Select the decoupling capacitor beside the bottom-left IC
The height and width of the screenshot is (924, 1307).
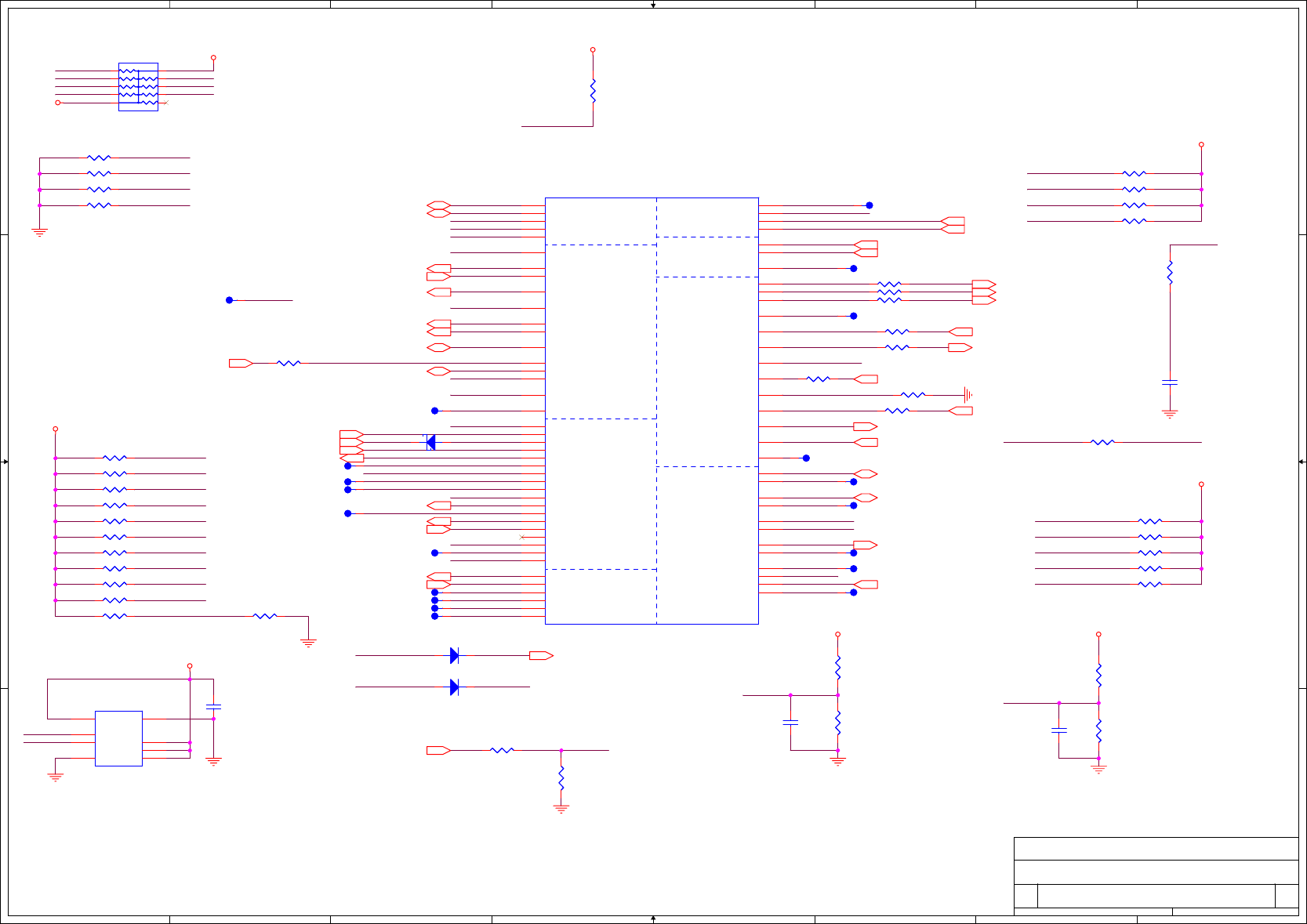pyautogui.click(x=213, y=707)
